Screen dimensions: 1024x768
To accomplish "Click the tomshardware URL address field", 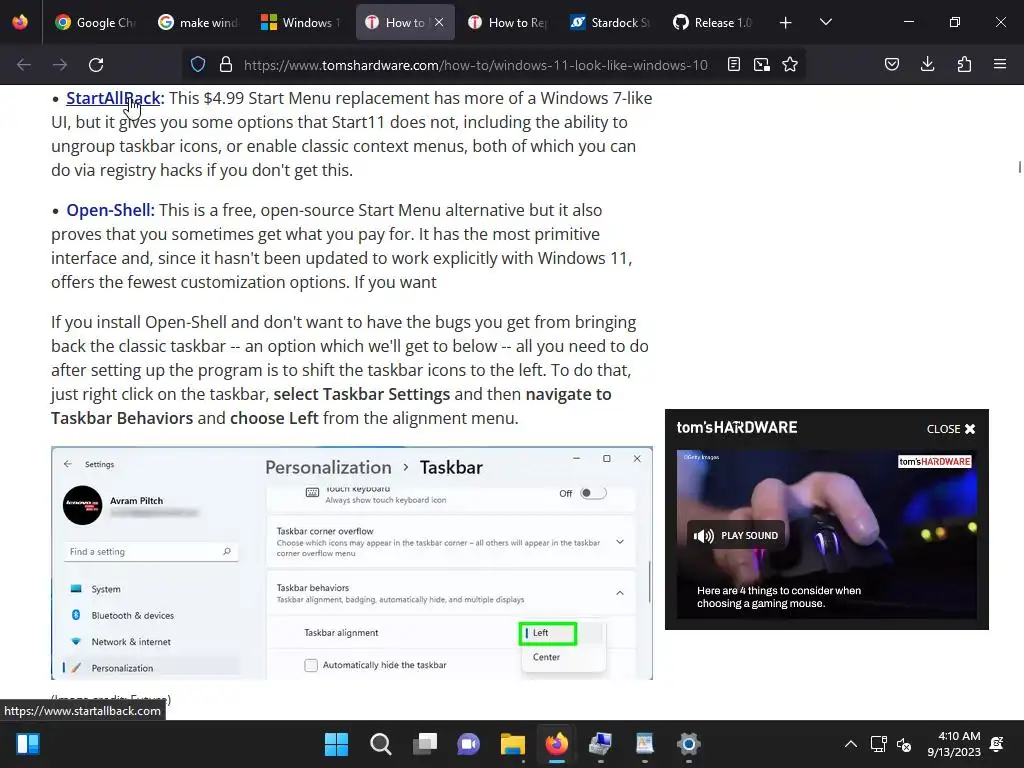I will pyautogui.click(x=475, y=65).
